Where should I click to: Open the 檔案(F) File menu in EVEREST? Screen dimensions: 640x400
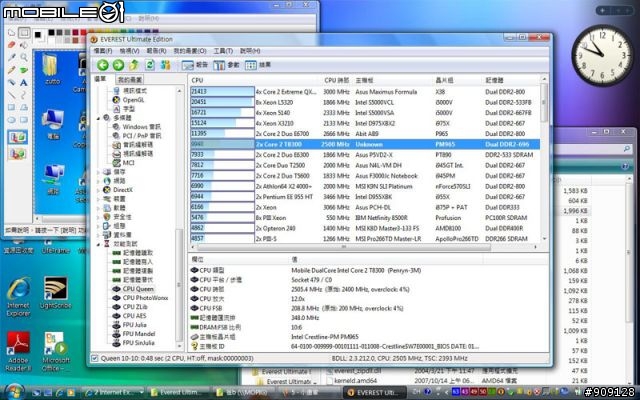pos(103,51)
